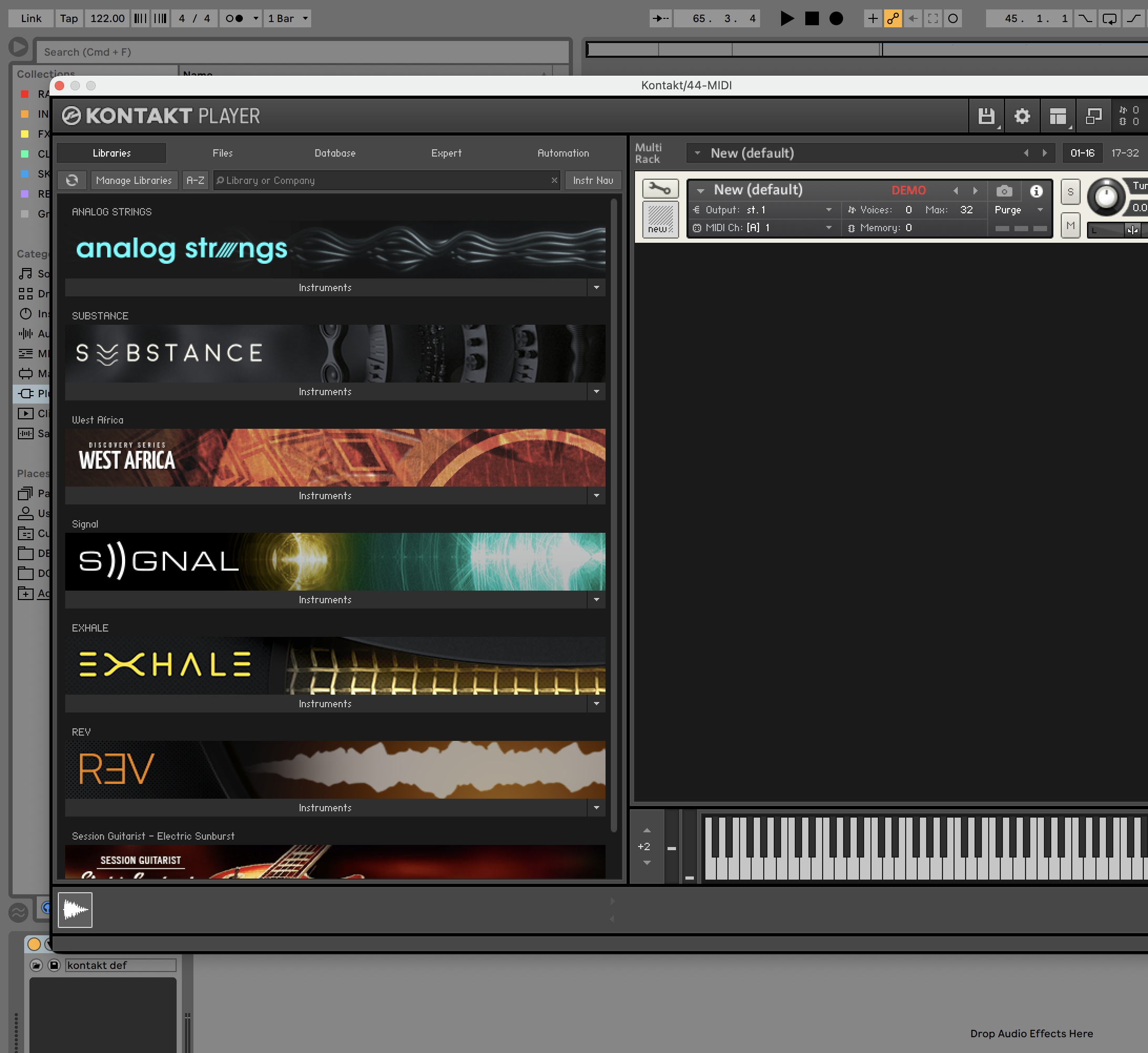The image size is (1148, 1053).
Task: Click Instr Nav button
Action: coord(593,180)
